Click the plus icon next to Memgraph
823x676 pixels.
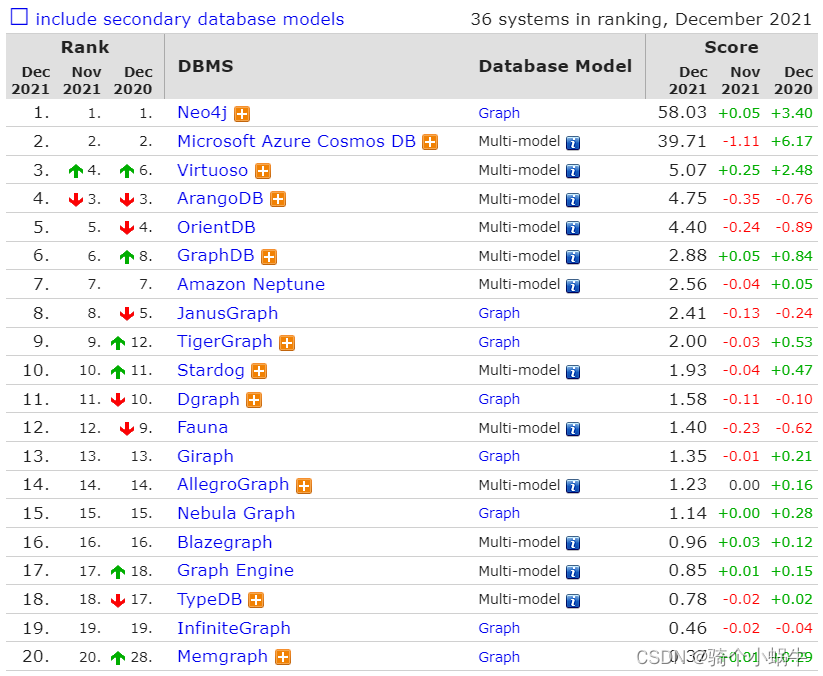(283, 657)
